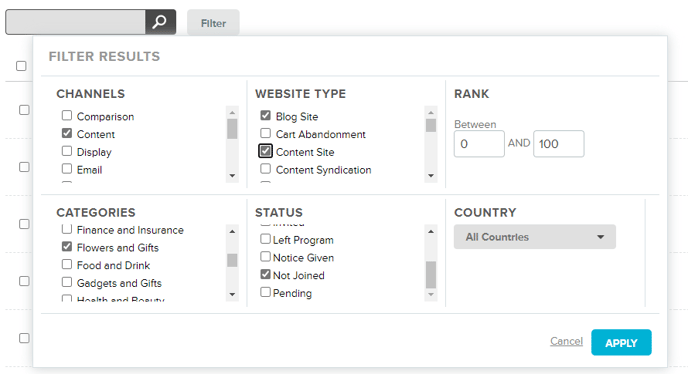The height and width of the screenshot is (374, 688).
Task: Tick the Food and Drink category
Action: tap(67, 264)
